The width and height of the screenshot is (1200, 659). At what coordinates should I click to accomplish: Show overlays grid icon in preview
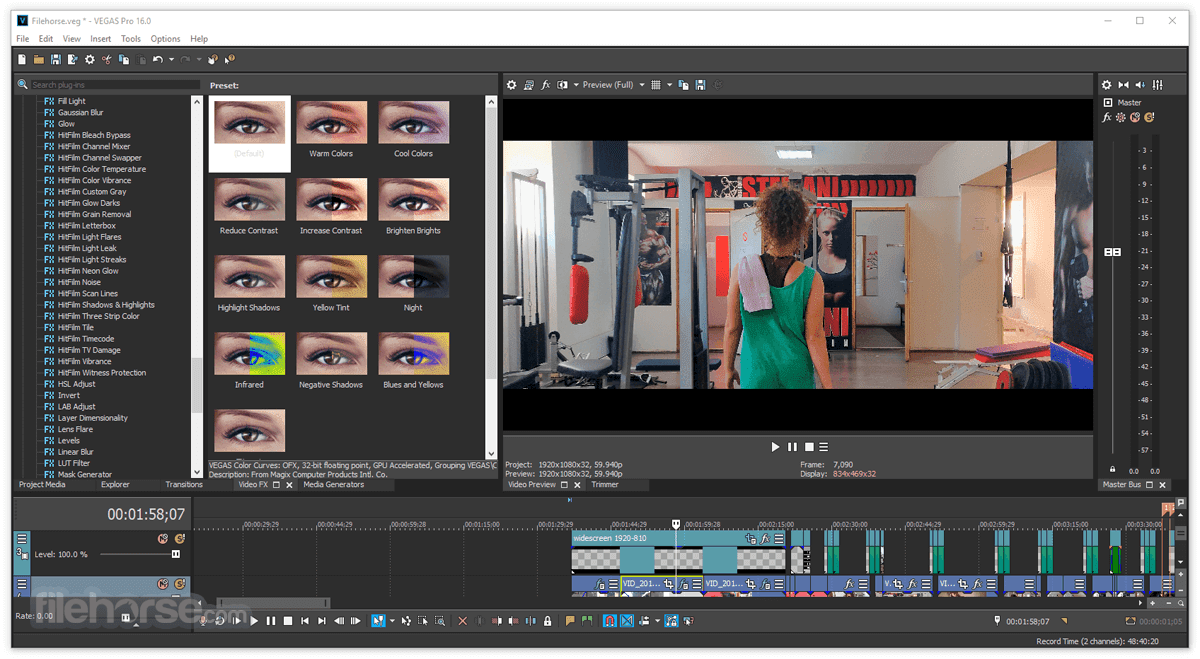point(656,85)
